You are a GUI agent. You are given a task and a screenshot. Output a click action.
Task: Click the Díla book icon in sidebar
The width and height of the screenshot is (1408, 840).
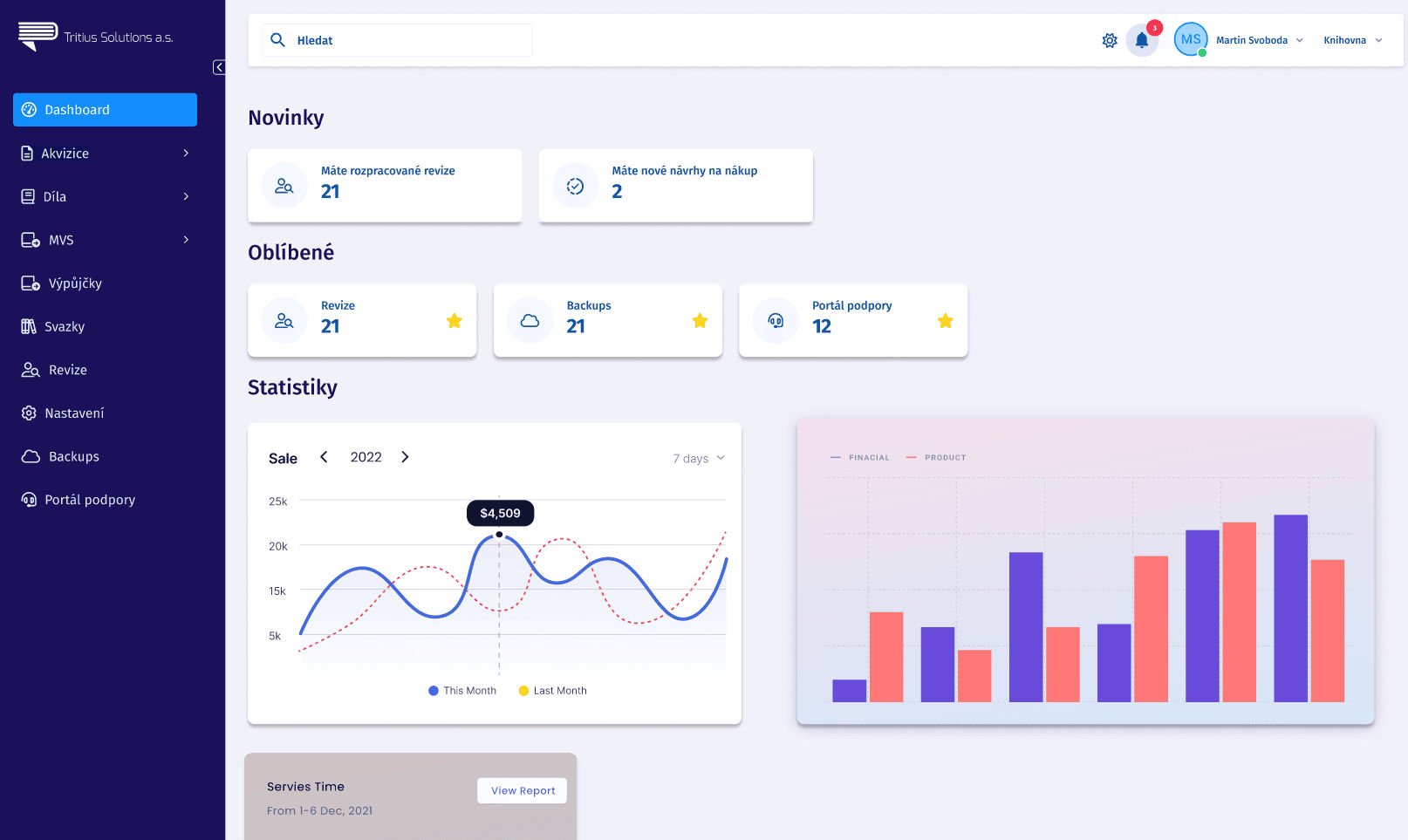28,197
